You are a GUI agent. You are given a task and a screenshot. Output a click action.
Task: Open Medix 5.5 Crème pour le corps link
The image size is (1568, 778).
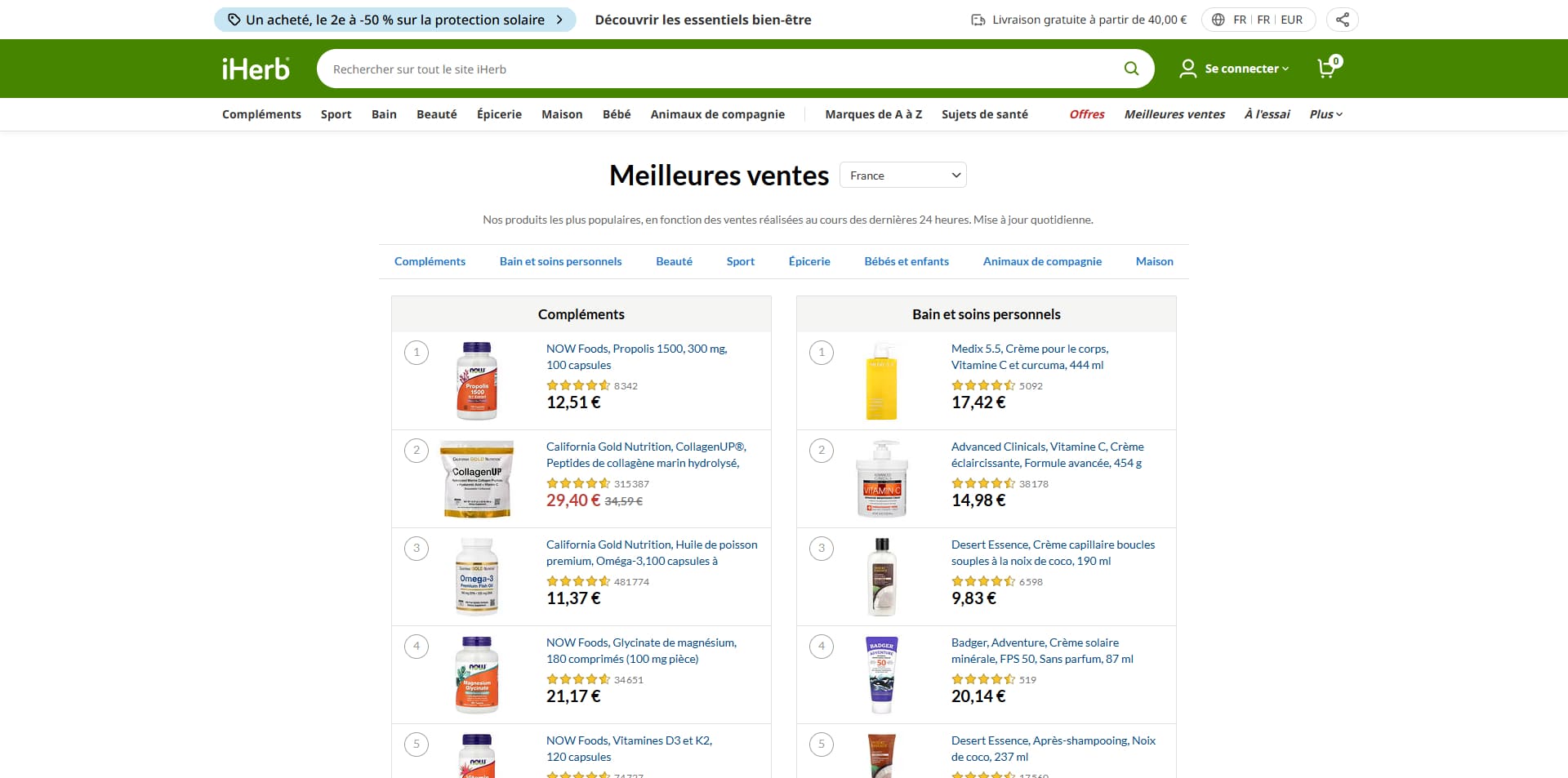pos(1030,357)
